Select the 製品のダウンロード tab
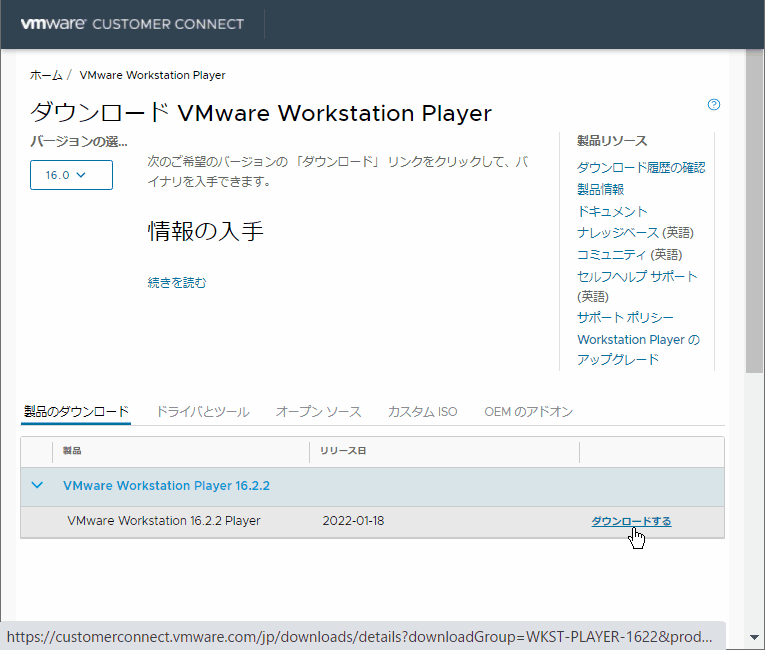This screenshot has height=650, width=765. click(76, 412)
